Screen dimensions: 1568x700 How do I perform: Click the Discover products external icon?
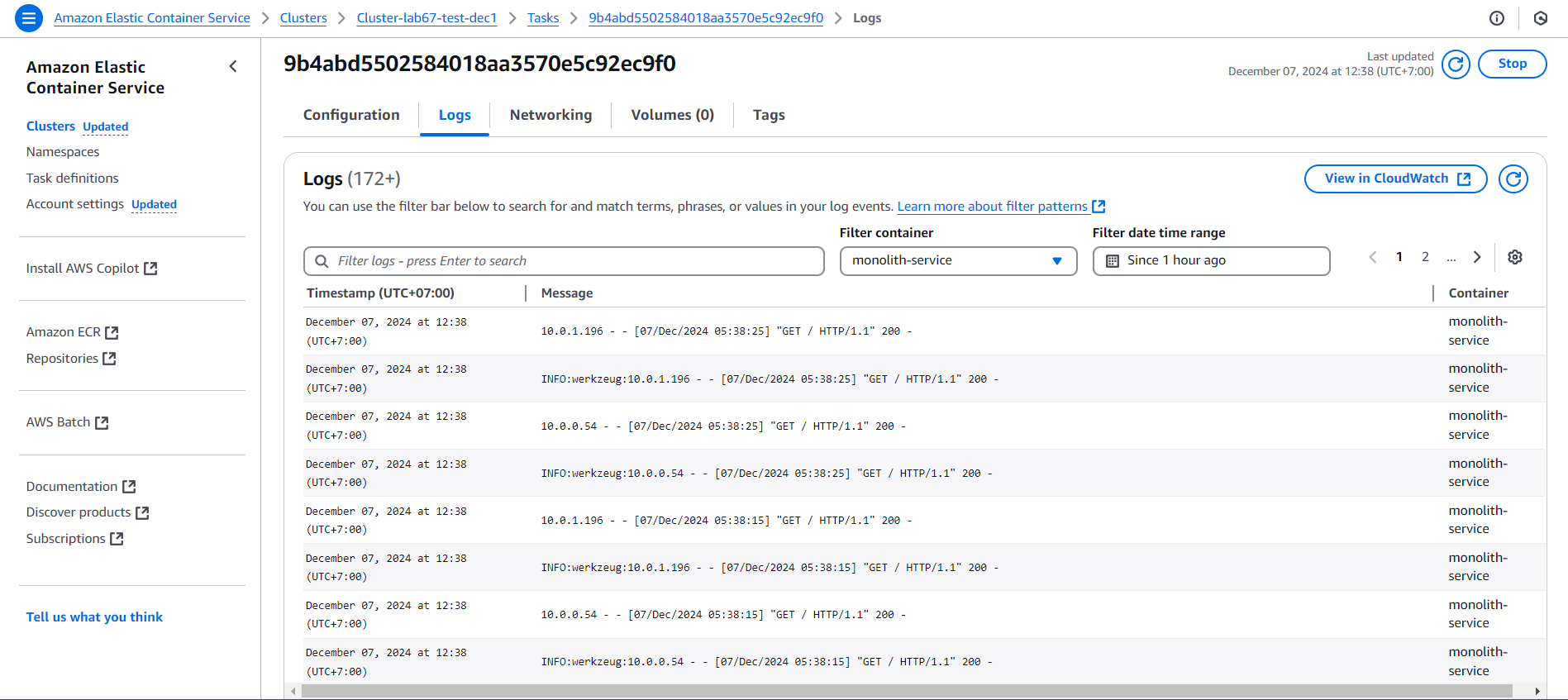pos(142,512)
